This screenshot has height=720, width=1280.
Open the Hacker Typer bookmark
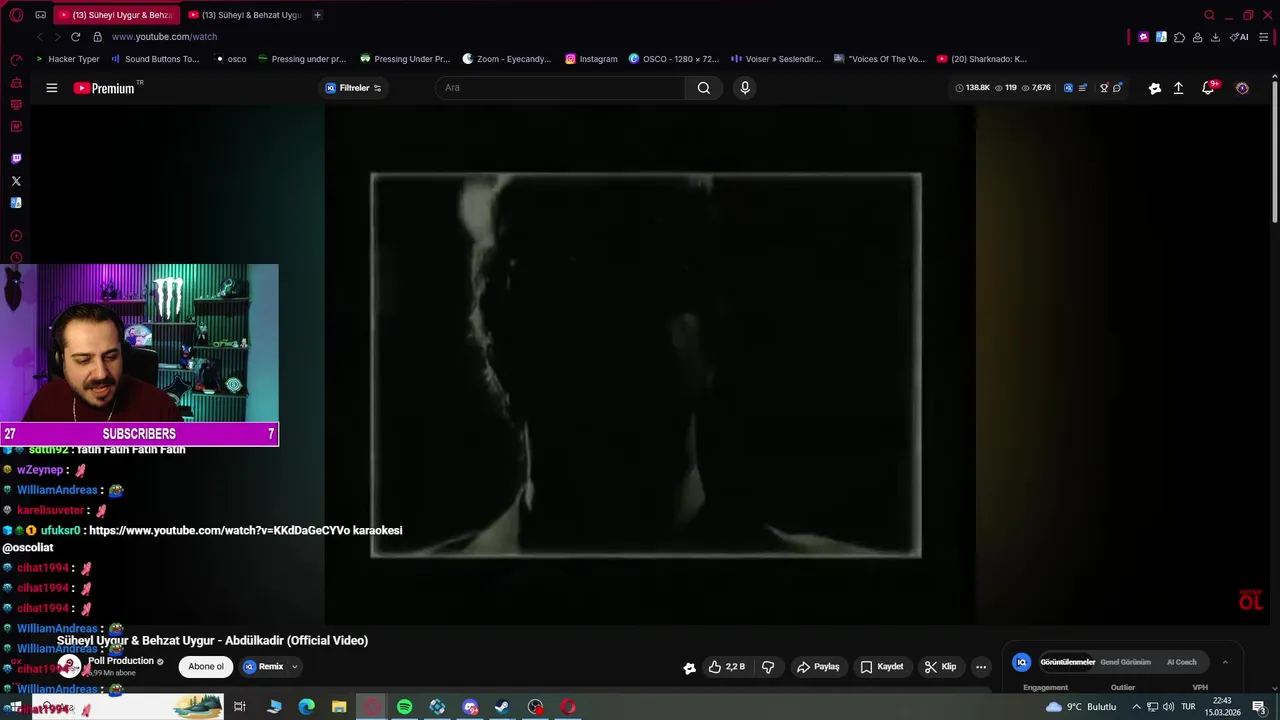67,59
